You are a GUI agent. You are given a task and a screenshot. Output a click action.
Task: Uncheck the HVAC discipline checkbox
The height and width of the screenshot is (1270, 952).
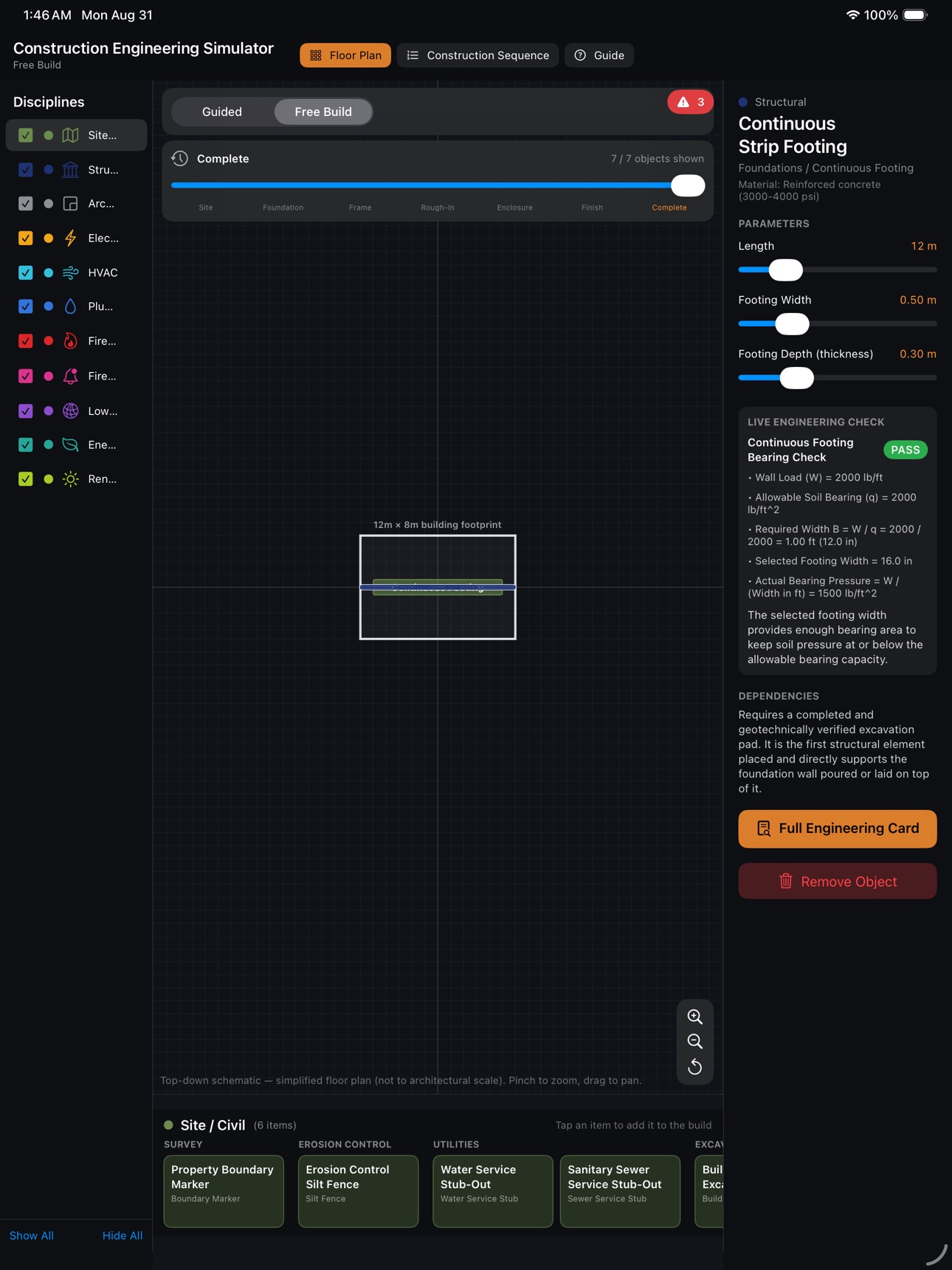click(x=25, y=272)
